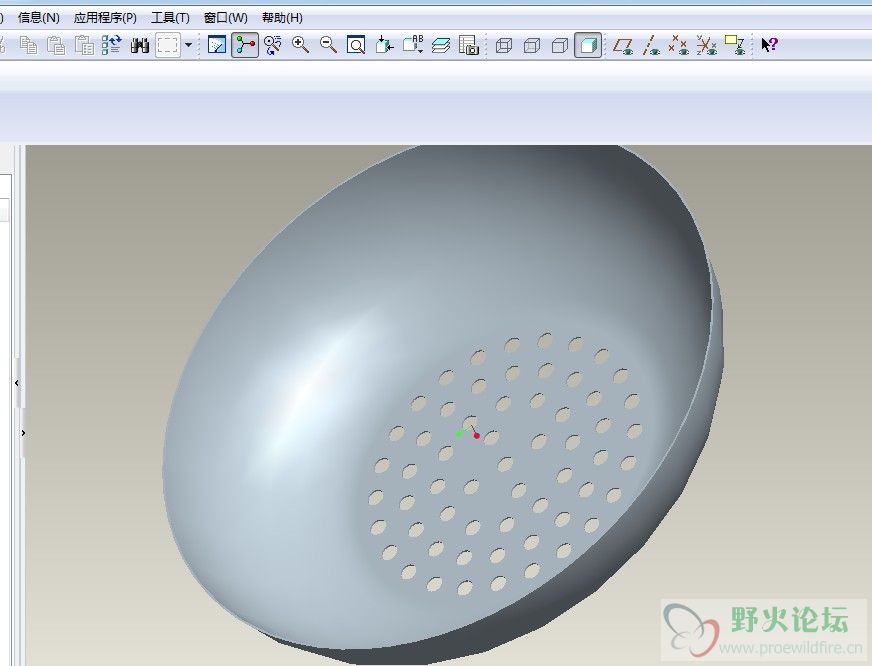
Task: Open the 信息(N) menu
Action: coord(39,18)
